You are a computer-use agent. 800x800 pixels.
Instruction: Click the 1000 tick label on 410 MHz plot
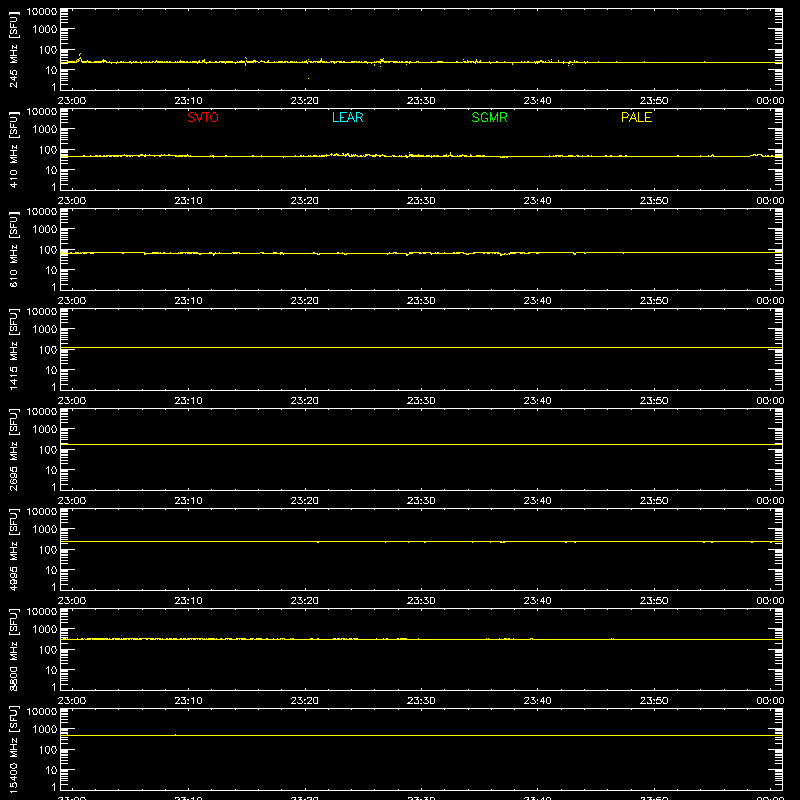44,130
